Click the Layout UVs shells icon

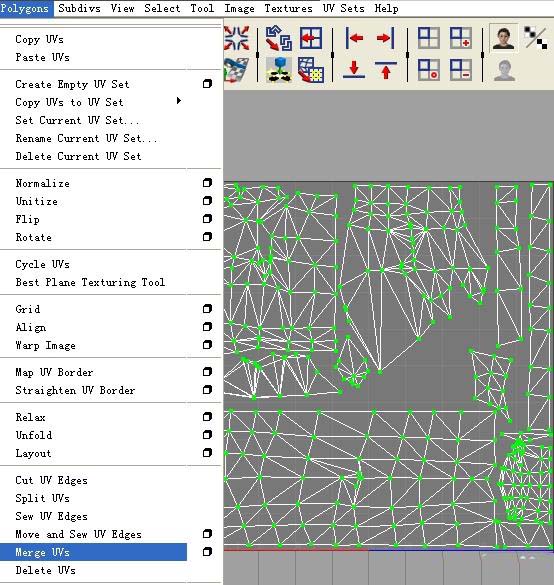coord(279,38)
